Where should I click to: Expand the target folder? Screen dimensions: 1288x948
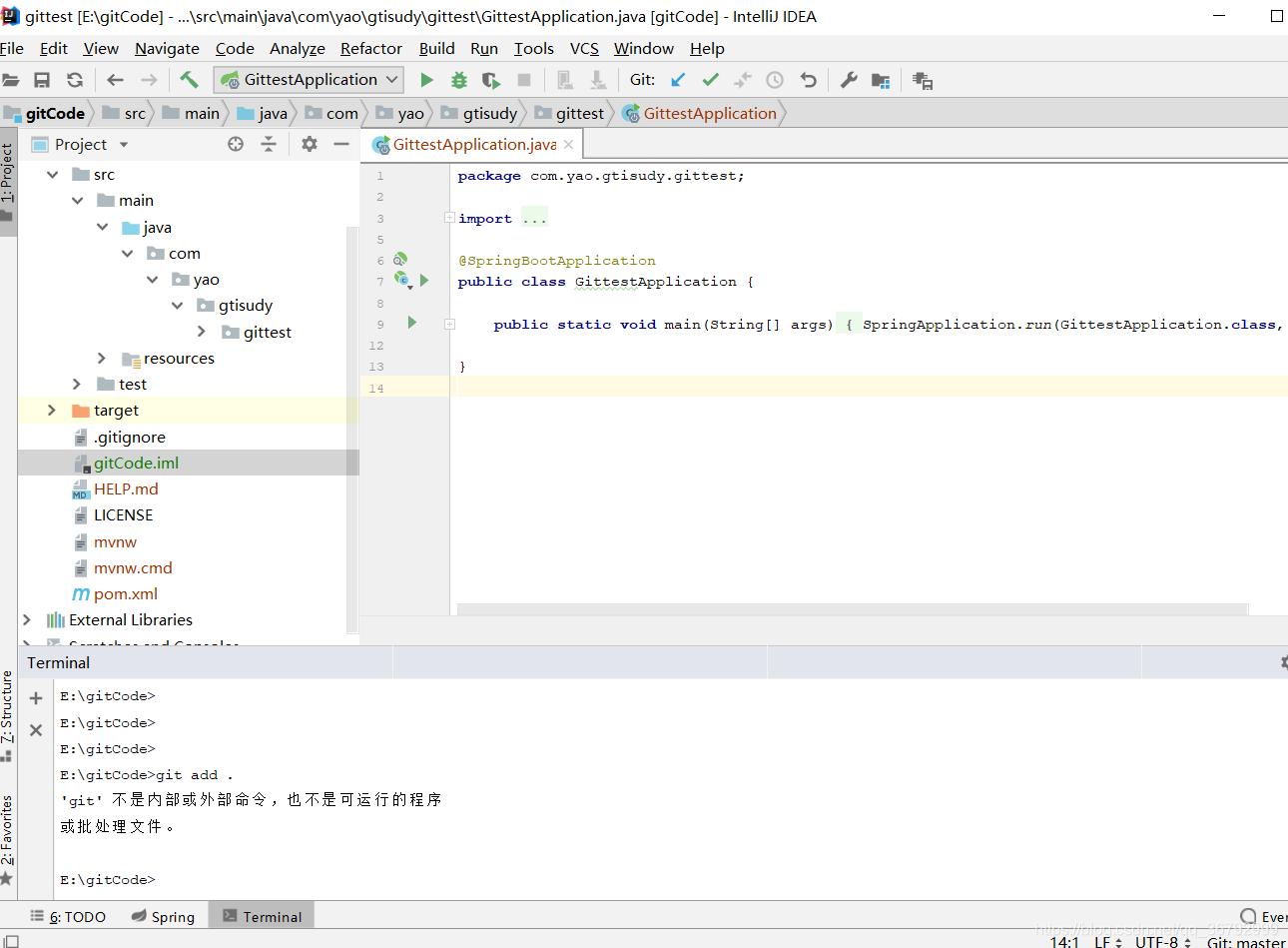coord(52,410)
